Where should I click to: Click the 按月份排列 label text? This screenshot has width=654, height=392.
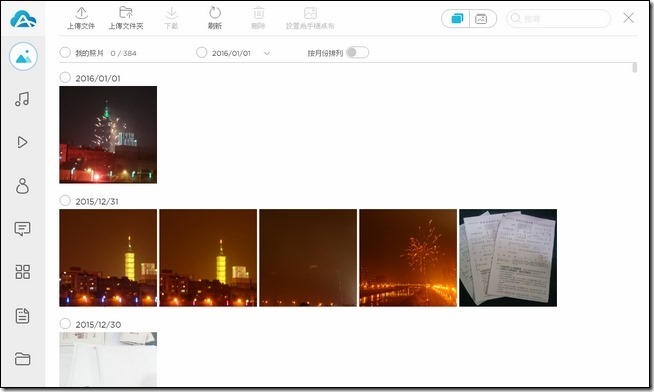(x=325, y=53)
